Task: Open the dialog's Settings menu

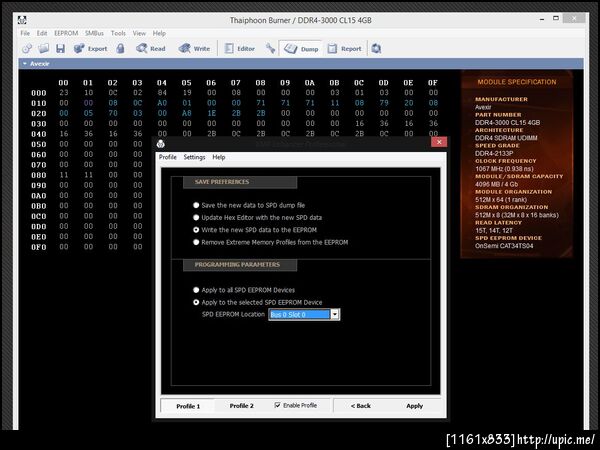Action: point(194,157)
